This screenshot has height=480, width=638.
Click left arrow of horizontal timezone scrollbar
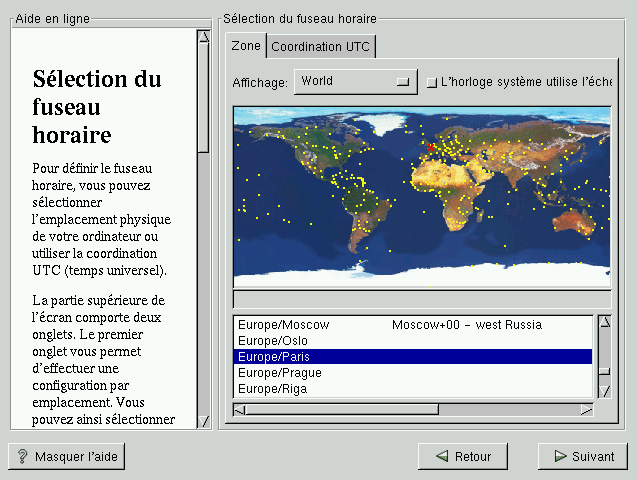tap(239, 409)
